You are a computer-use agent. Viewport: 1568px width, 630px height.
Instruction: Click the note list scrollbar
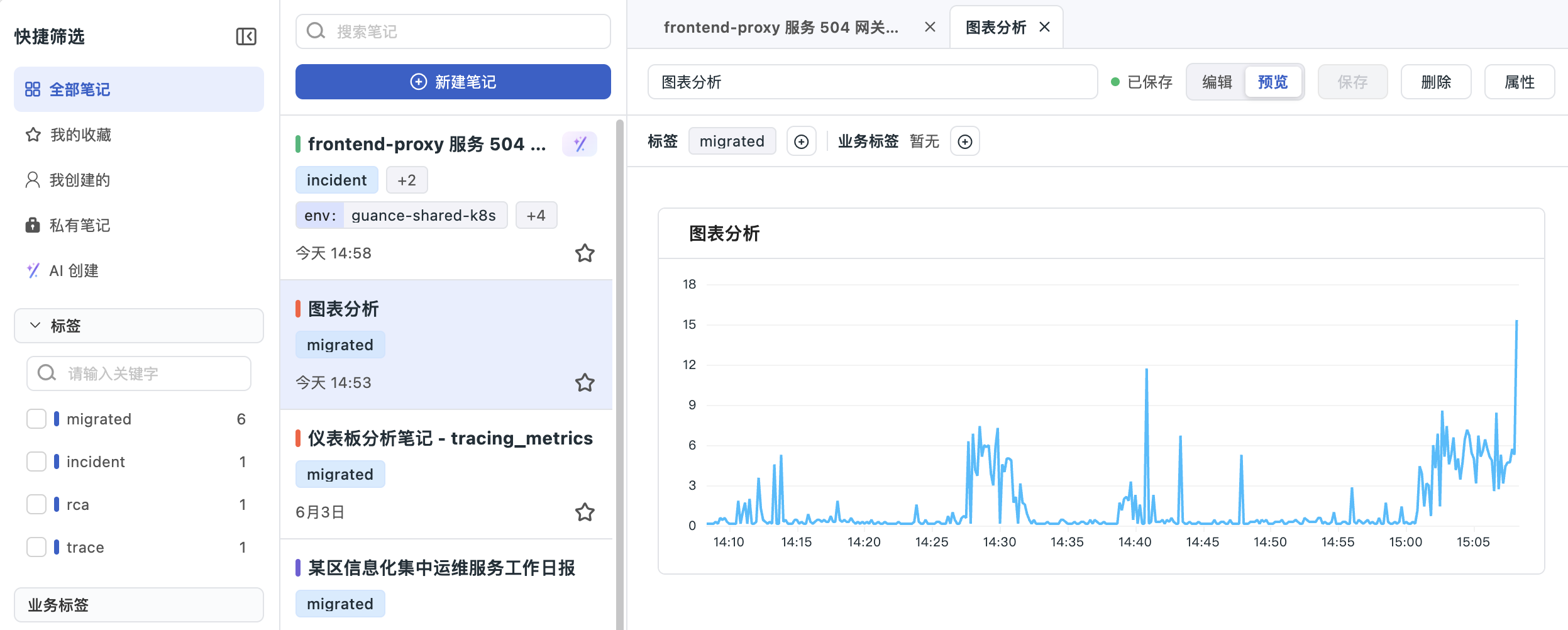click(x=620, y=373)
